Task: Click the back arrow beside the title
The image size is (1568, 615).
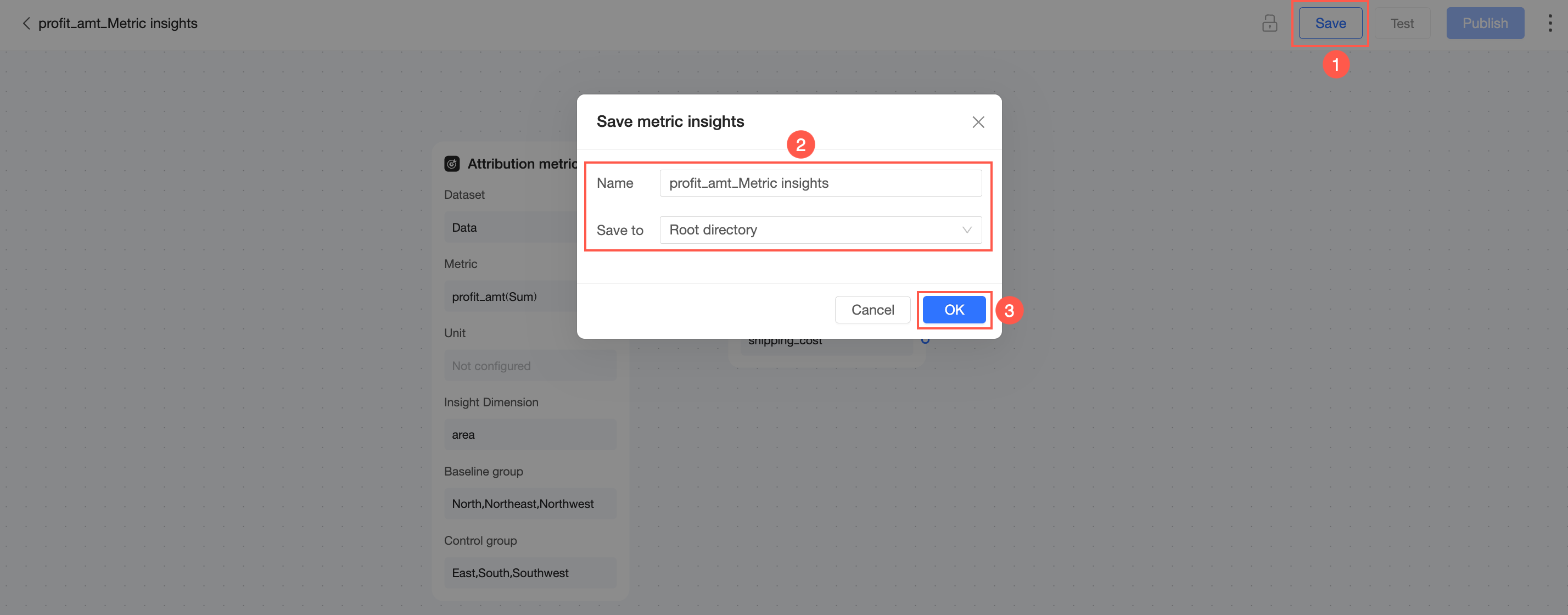Action: [x=26, y=23]
